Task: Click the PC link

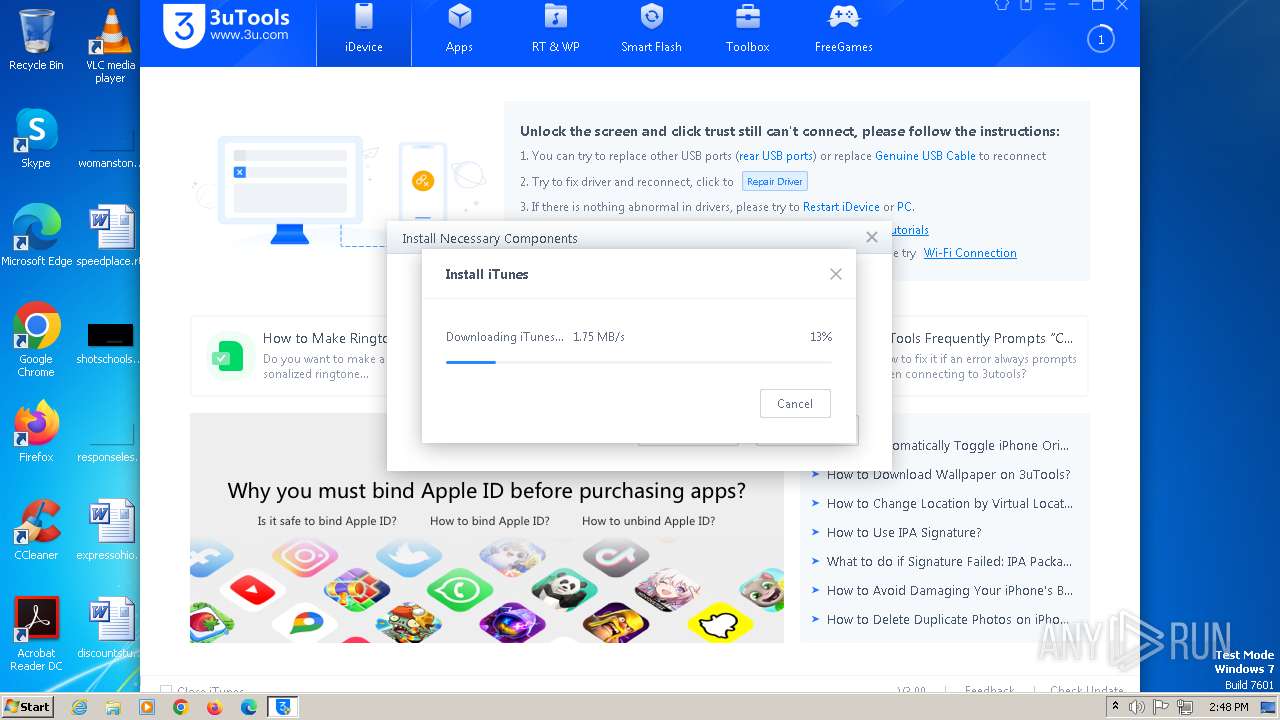Action: [904, 207]
